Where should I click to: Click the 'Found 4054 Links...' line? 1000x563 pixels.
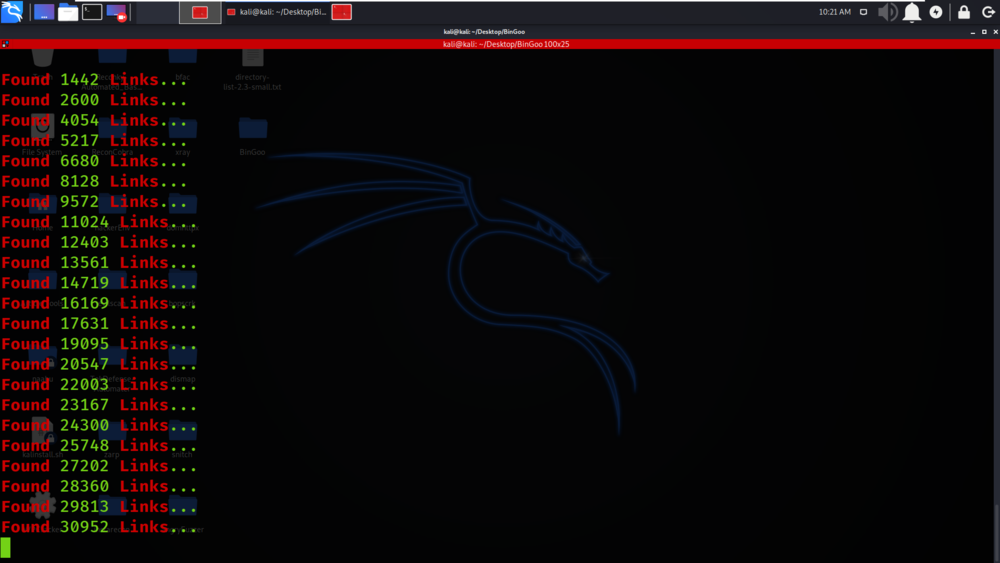click(x=94, y=121)
